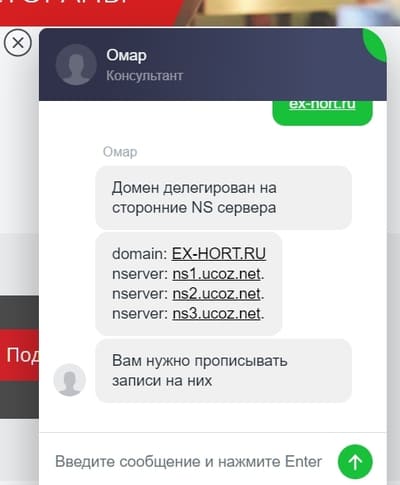This screenshot has height=485, width=400.
Task: Send message with green arrow button
Action: (x=355, y=462)
